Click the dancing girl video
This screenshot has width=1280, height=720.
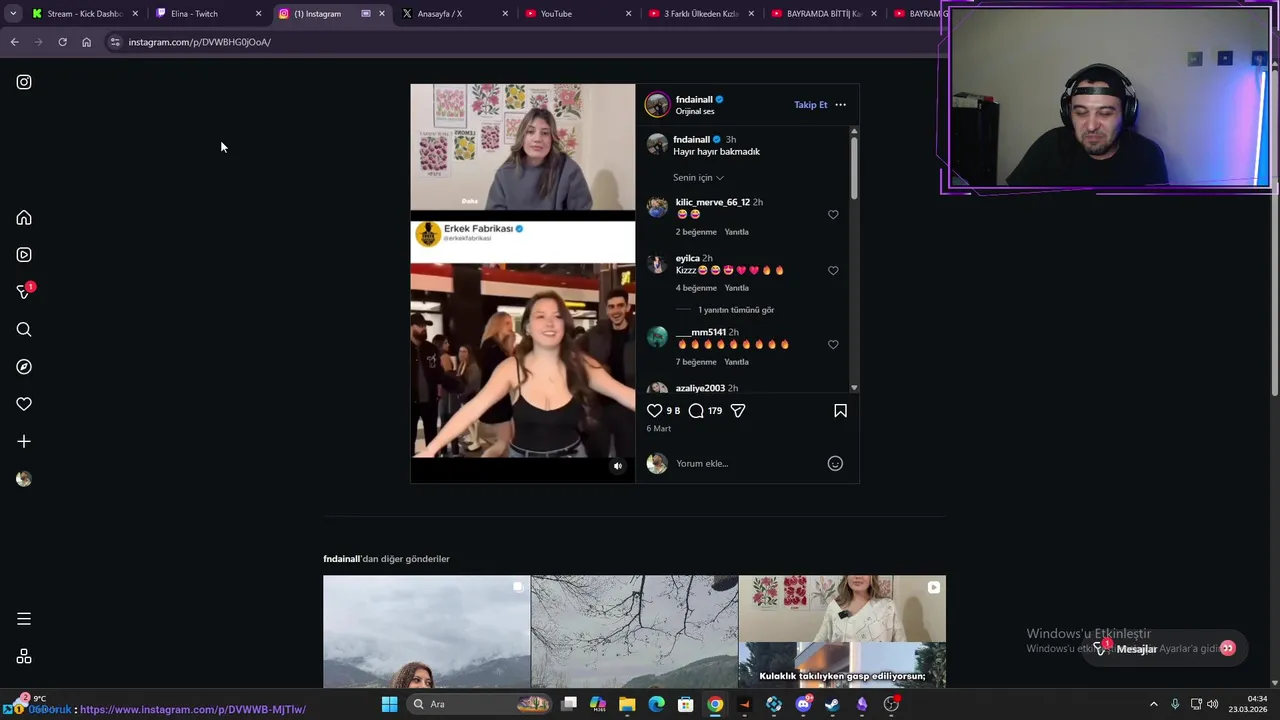point(522,360)
